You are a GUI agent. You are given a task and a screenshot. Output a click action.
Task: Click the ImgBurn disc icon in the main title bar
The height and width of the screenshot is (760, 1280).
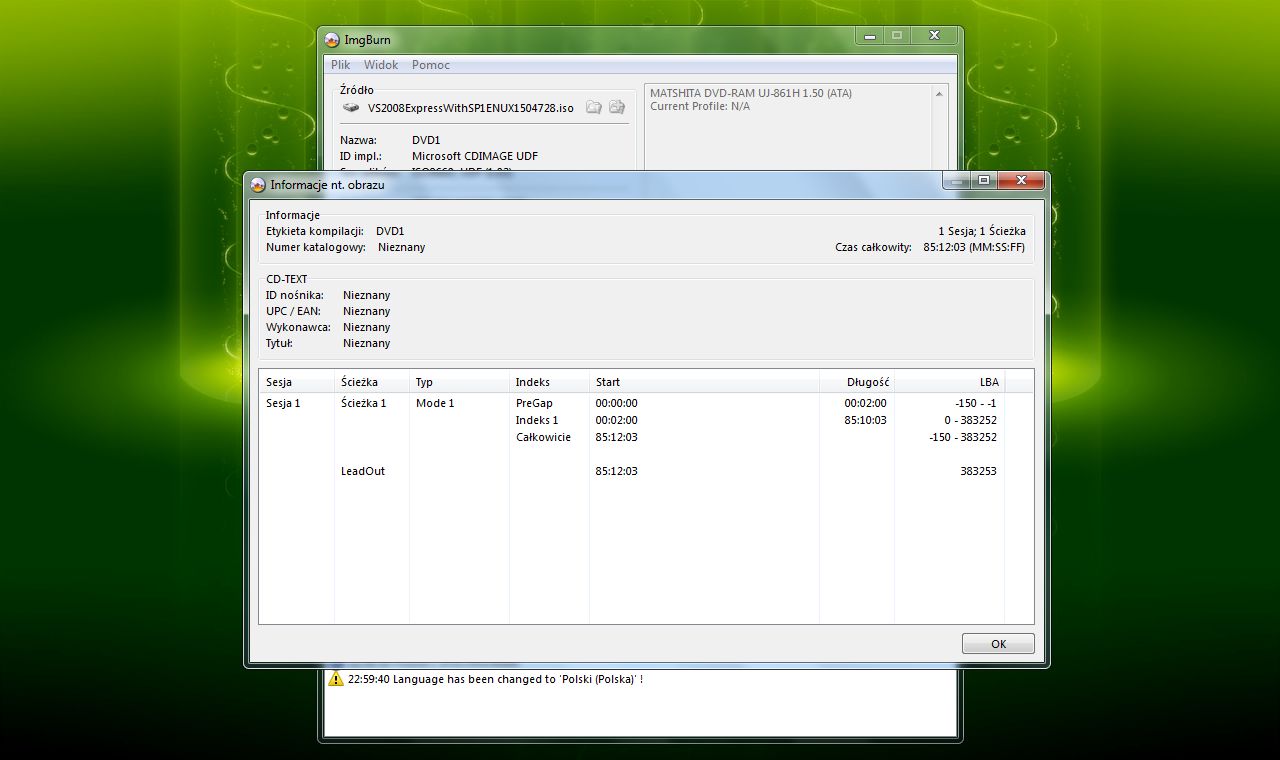(x=334, y=40)
